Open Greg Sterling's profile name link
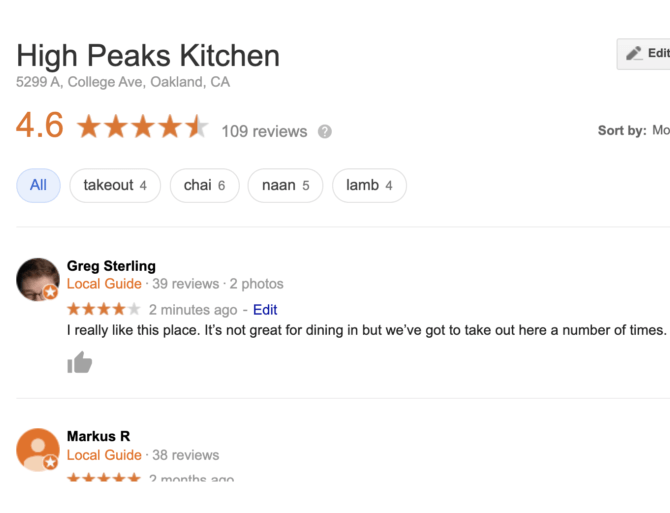The image size is (670, 513). point(111,266)
